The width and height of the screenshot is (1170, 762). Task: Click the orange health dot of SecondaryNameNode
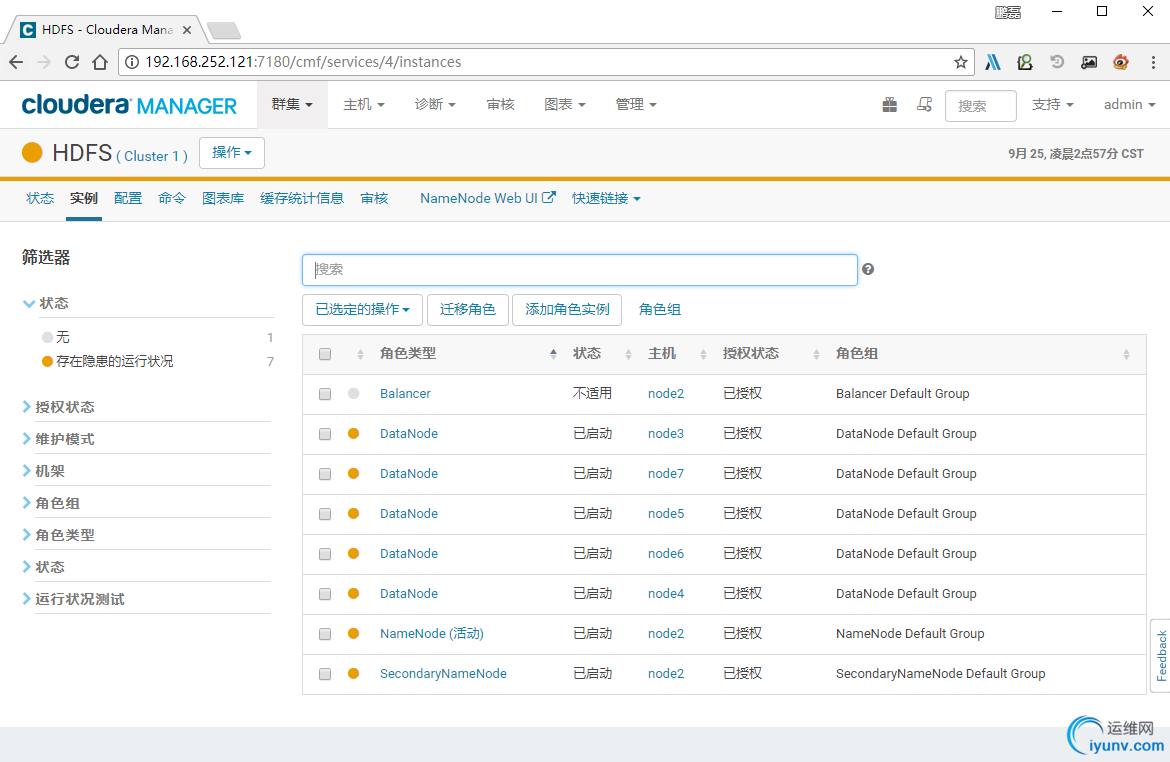[354, 673]
